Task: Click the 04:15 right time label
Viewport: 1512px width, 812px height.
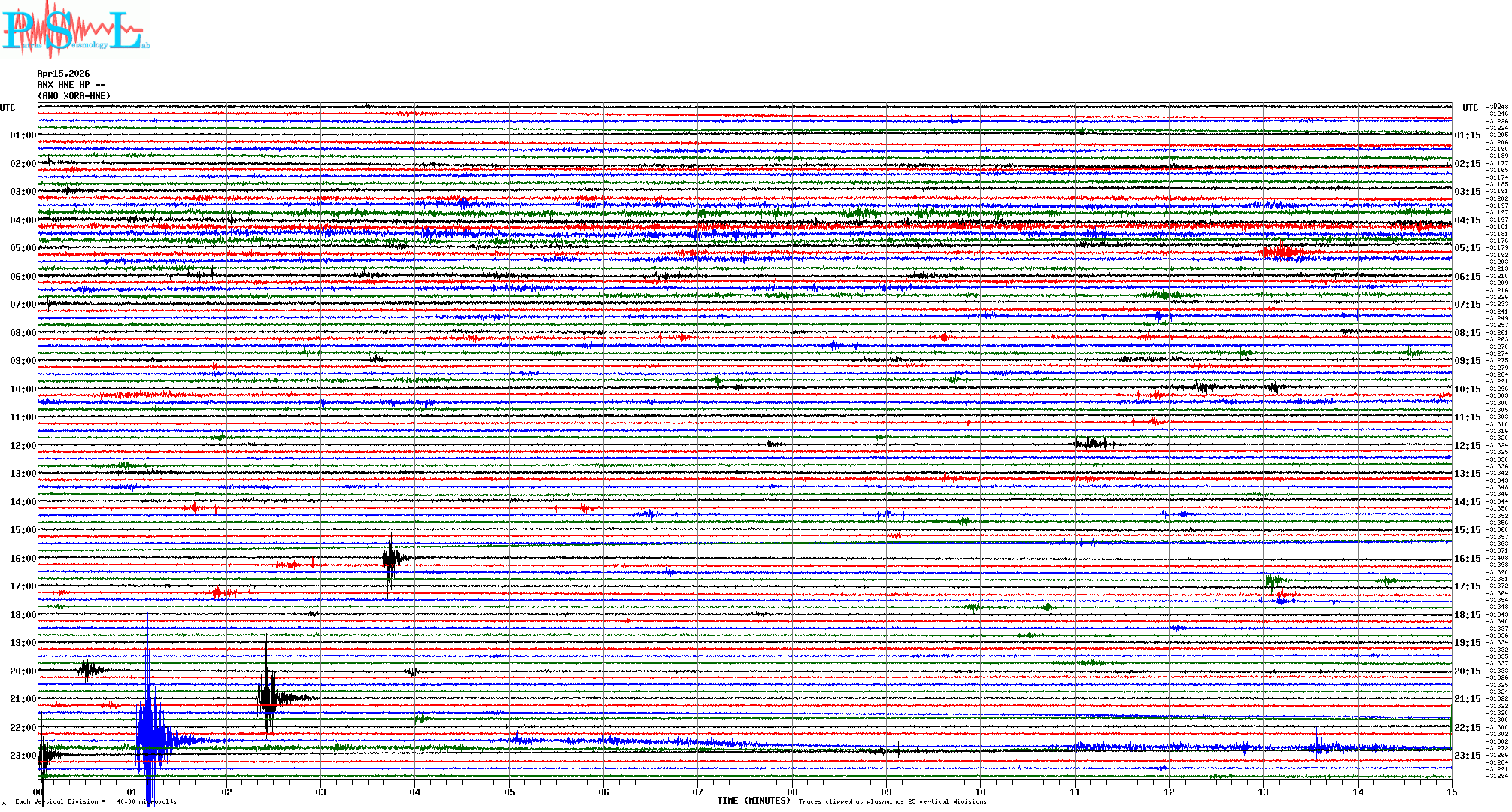Action: (1467, 220)
